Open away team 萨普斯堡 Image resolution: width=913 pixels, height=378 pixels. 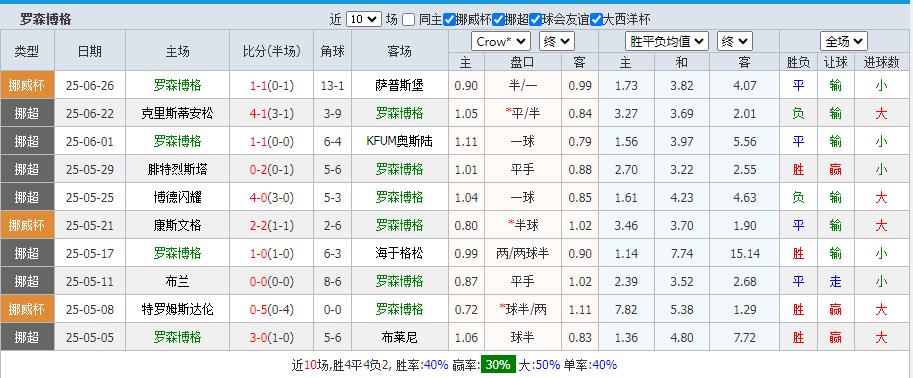pos(399,86)
